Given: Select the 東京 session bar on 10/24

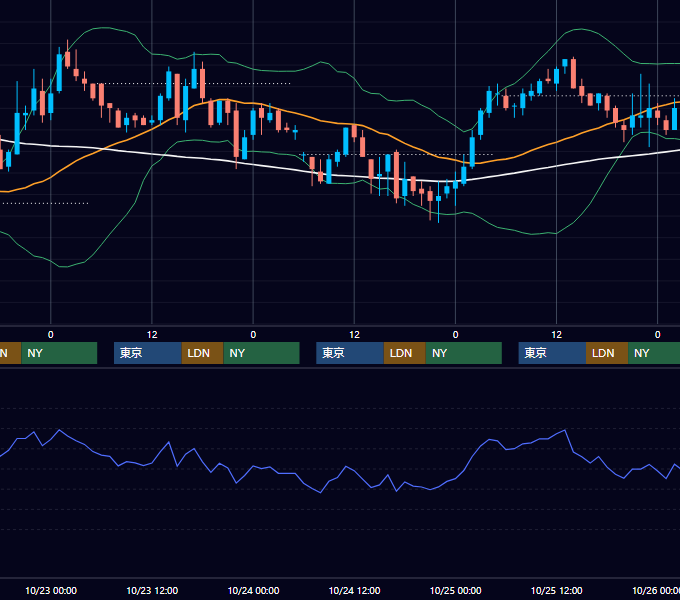Looking at the screenshot, I should pyautogui.click(x=350, y=353).
